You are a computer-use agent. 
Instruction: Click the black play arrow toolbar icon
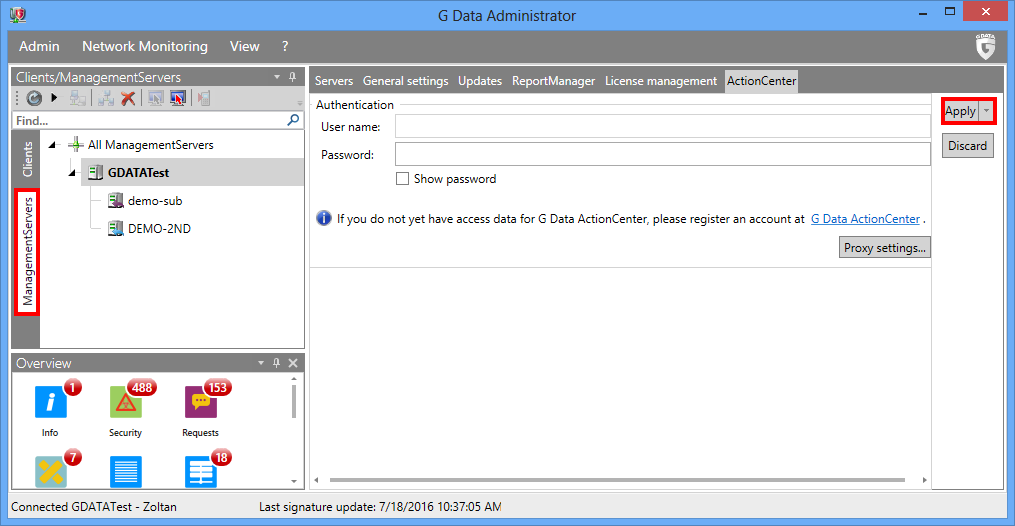54,98
